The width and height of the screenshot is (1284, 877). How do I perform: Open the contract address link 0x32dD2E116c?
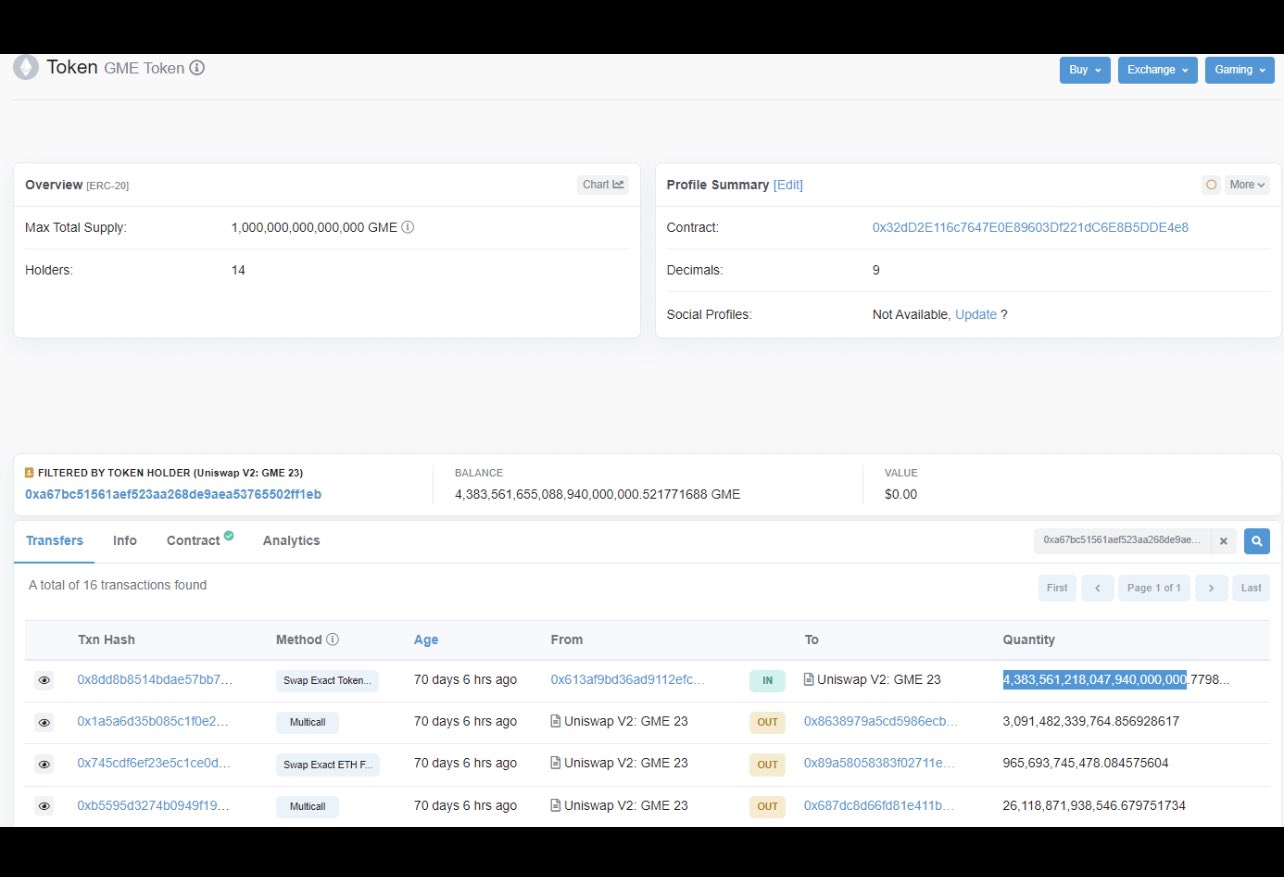click(1030, 228)
